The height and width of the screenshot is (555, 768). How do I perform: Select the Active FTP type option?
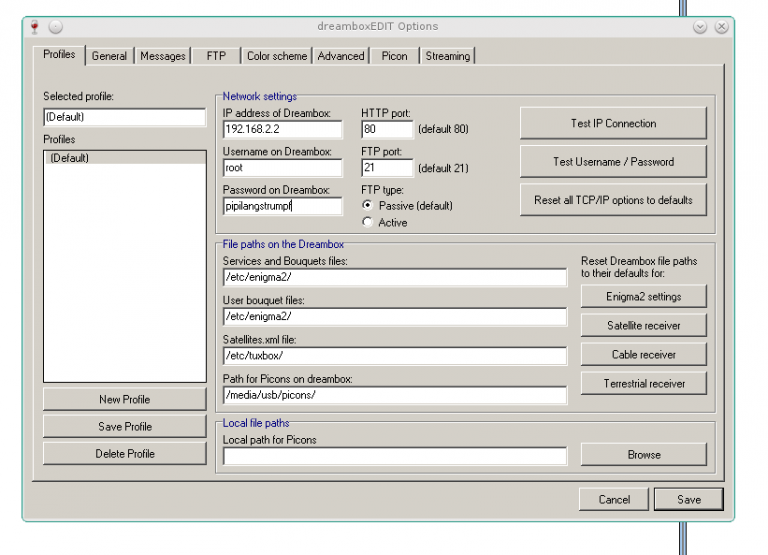point(367,223)
